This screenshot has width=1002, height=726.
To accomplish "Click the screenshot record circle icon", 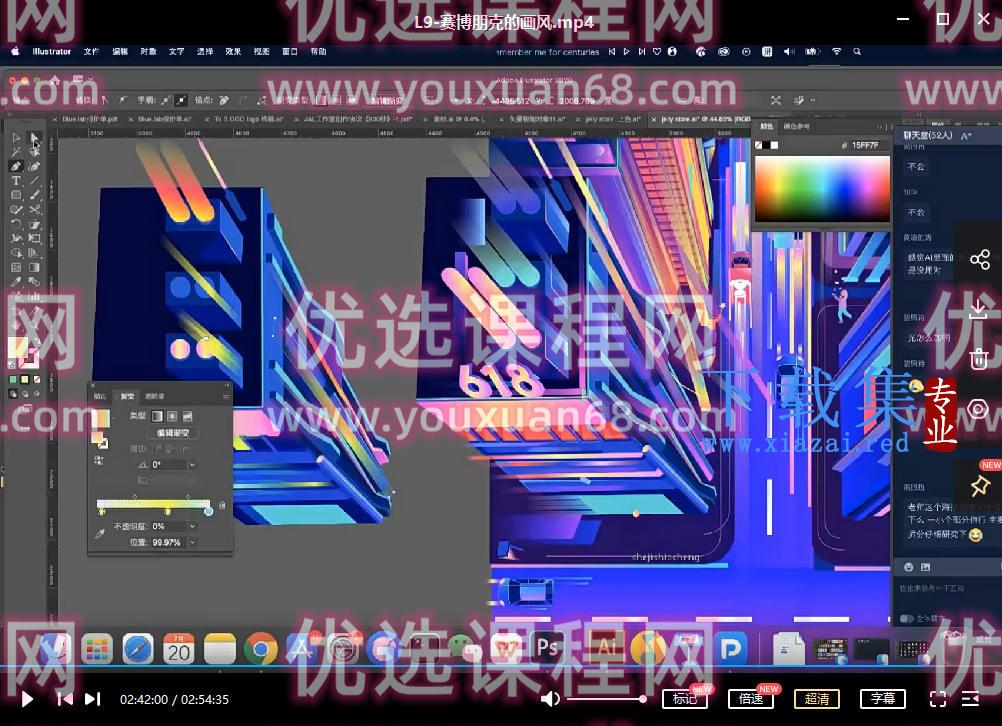I will click(x=978, y=409).
